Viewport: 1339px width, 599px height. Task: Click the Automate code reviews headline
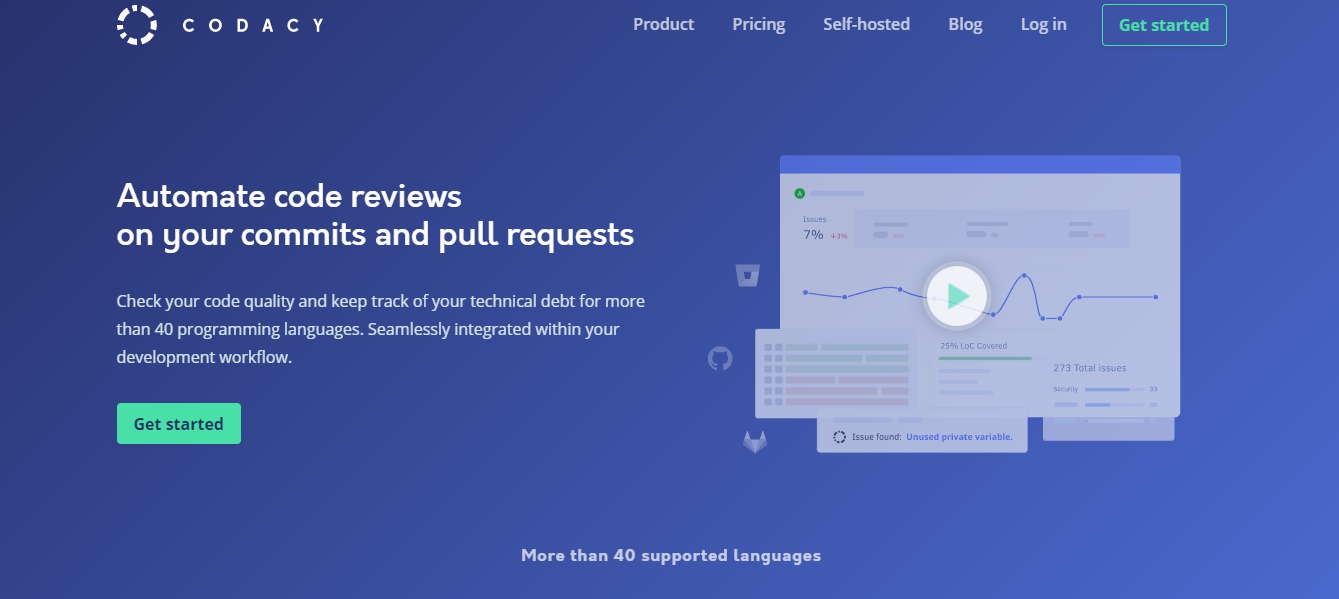click(x=375, y=214)
